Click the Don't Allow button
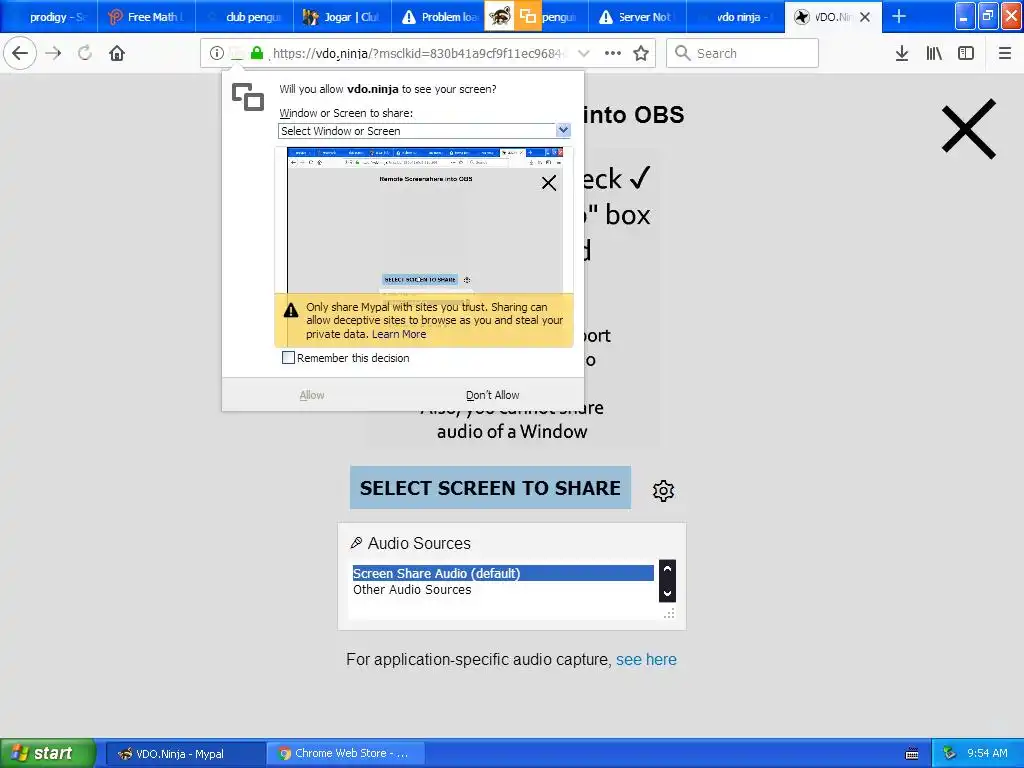This screenshot has width=1024, height=768. pos(493,395)
